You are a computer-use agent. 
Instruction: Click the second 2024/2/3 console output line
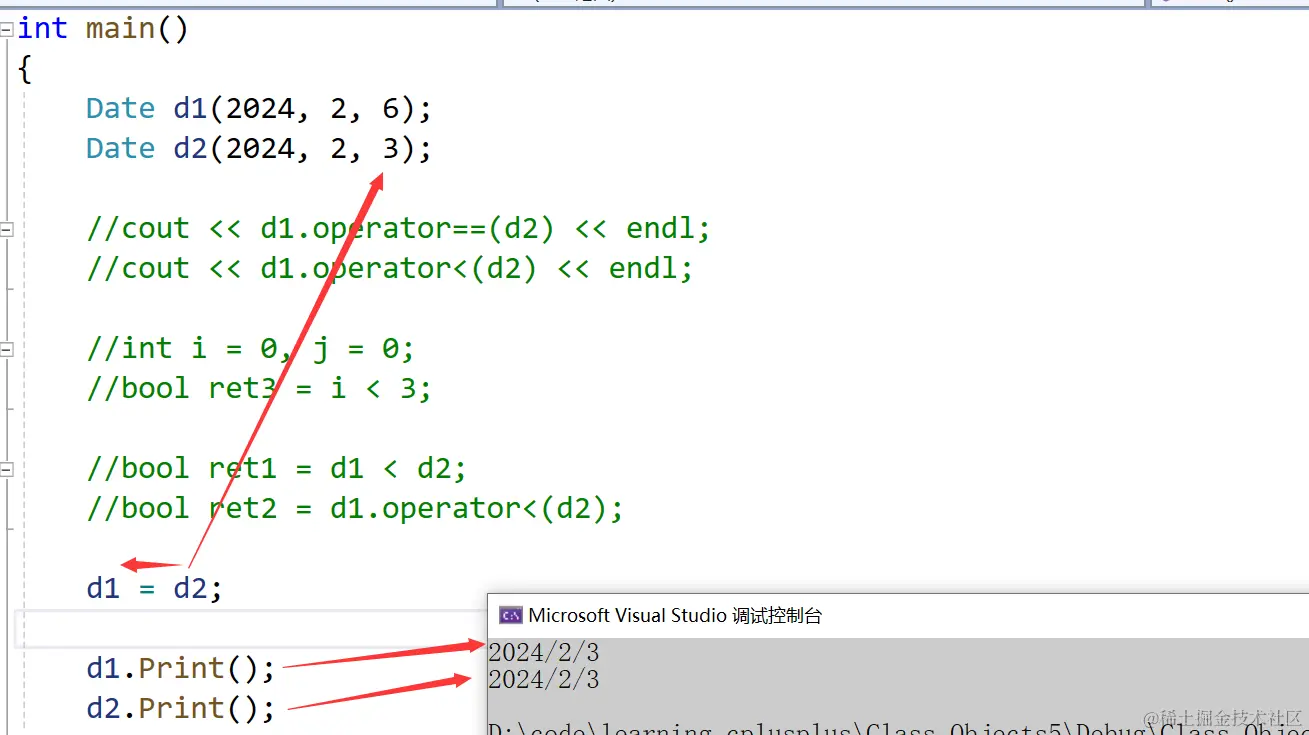point(544,680)
